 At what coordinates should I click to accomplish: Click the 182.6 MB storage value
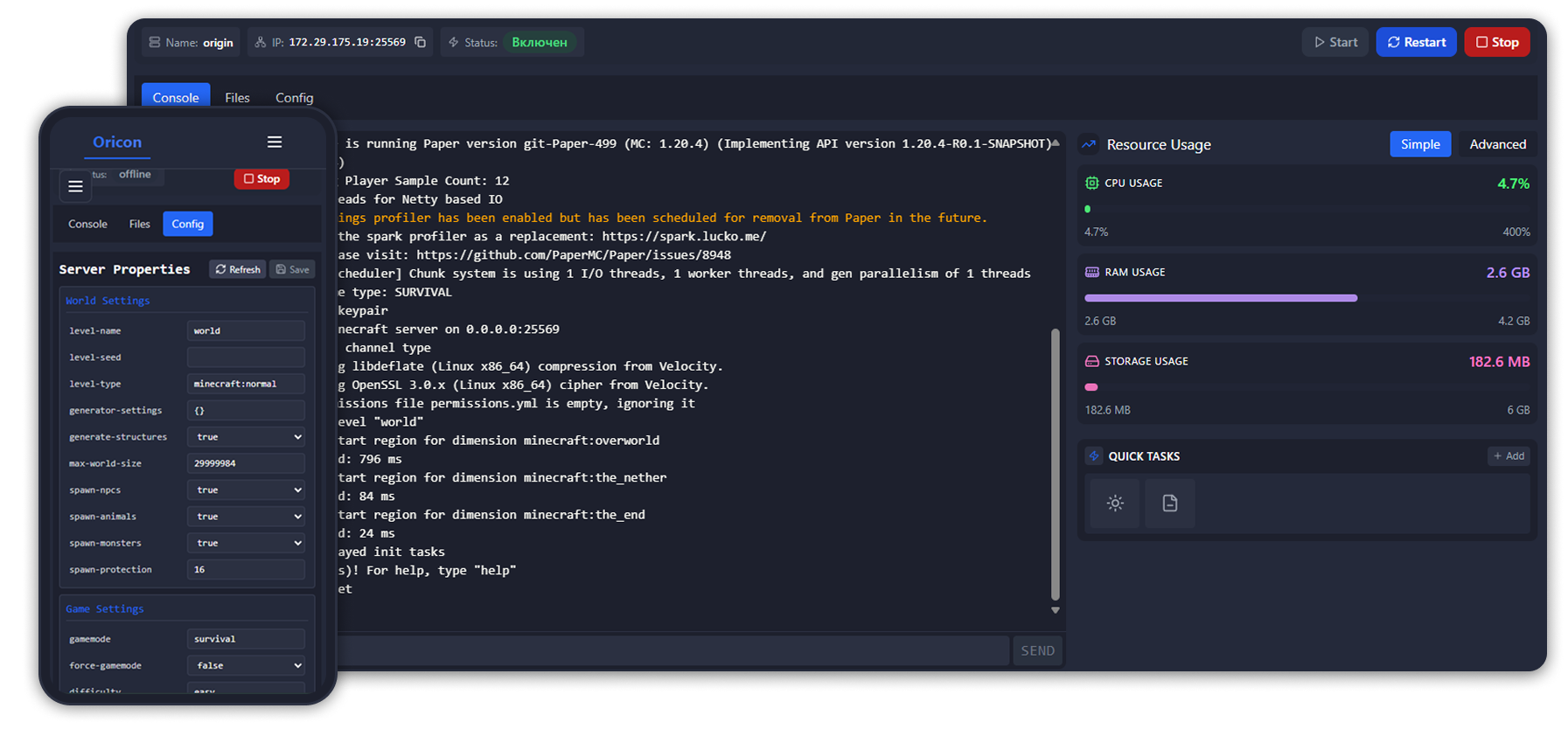(1499, 362)
